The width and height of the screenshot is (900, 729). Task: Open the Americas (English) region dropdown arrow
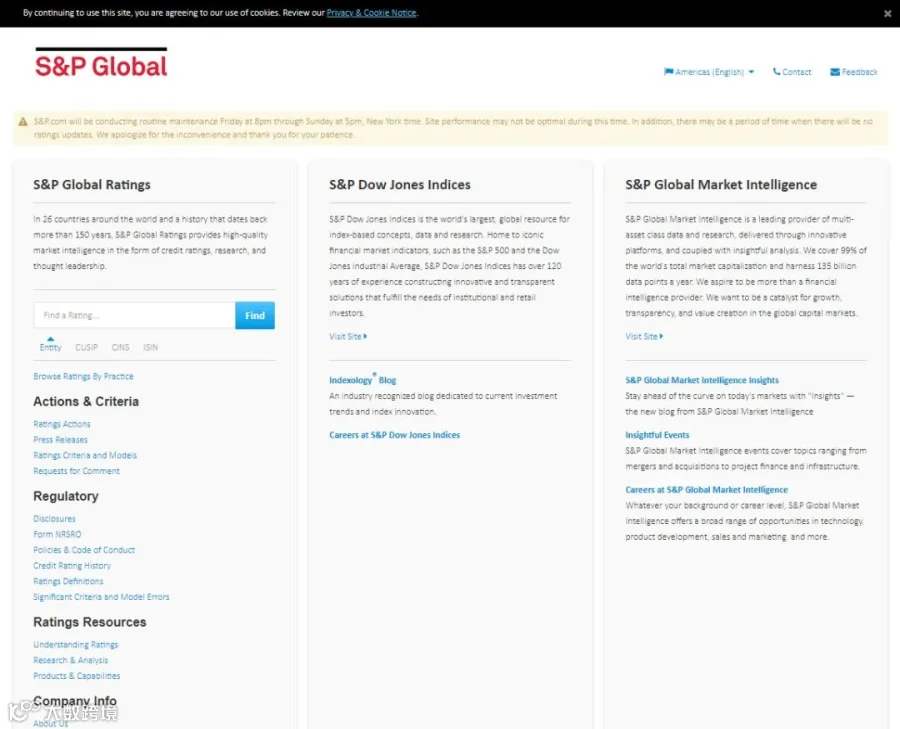[x=751, y=72]
